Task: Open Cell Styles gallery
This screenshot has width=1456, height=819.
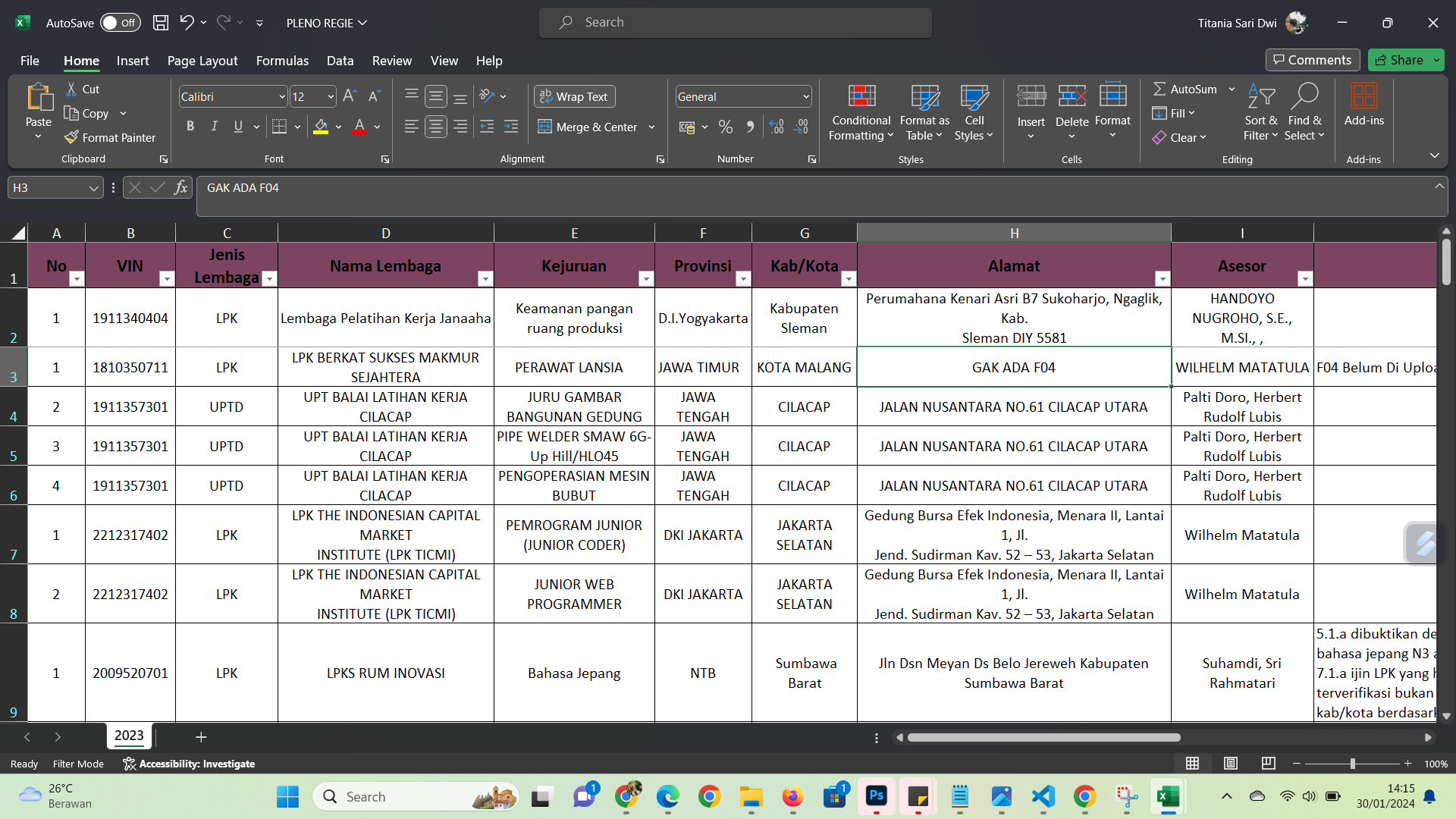Action: coord(974,112)
